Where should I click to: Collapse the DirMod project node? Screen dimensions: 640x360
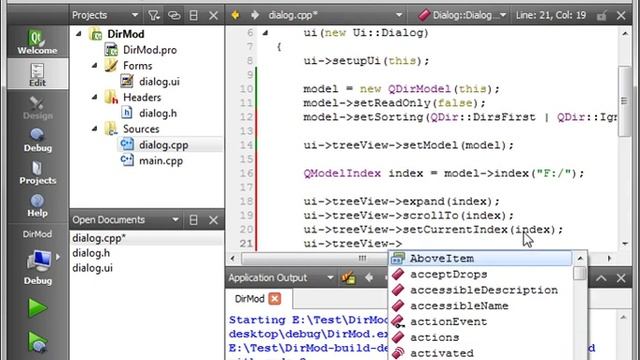(x=79, y=34)
